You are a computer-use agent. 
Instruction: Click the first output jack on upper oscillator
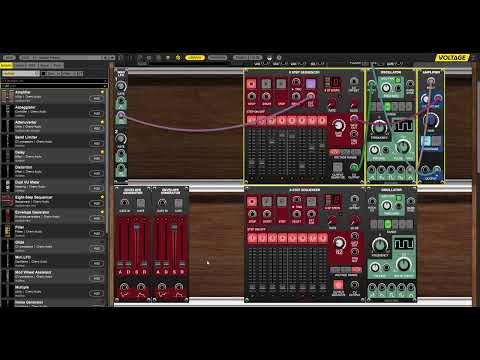(372, 170)
